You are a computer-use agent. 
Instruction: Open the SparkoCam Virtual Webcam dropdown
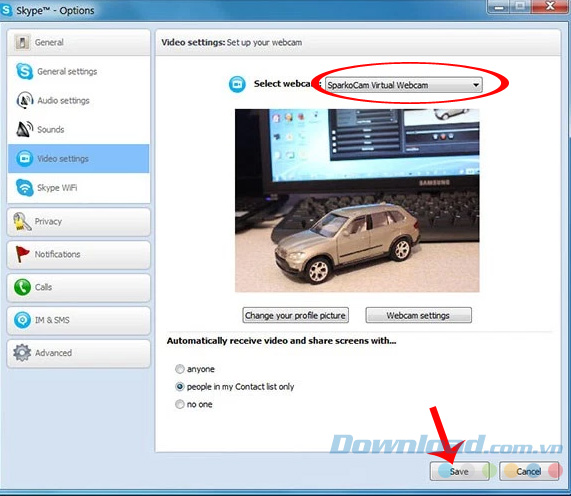coord(403,85)
